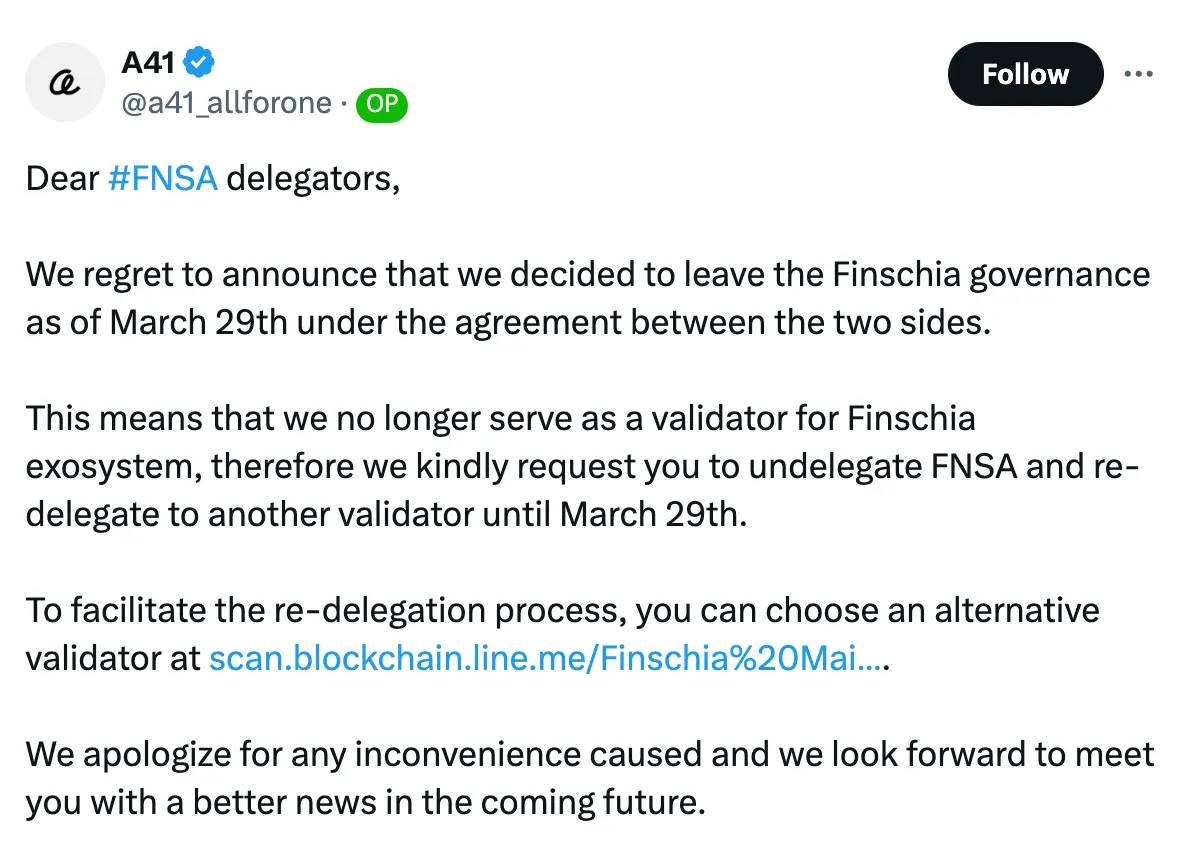Click the word delegators in the greeting
The image size is (1188, 868).
pyautogui.click(x=313, y=180)
